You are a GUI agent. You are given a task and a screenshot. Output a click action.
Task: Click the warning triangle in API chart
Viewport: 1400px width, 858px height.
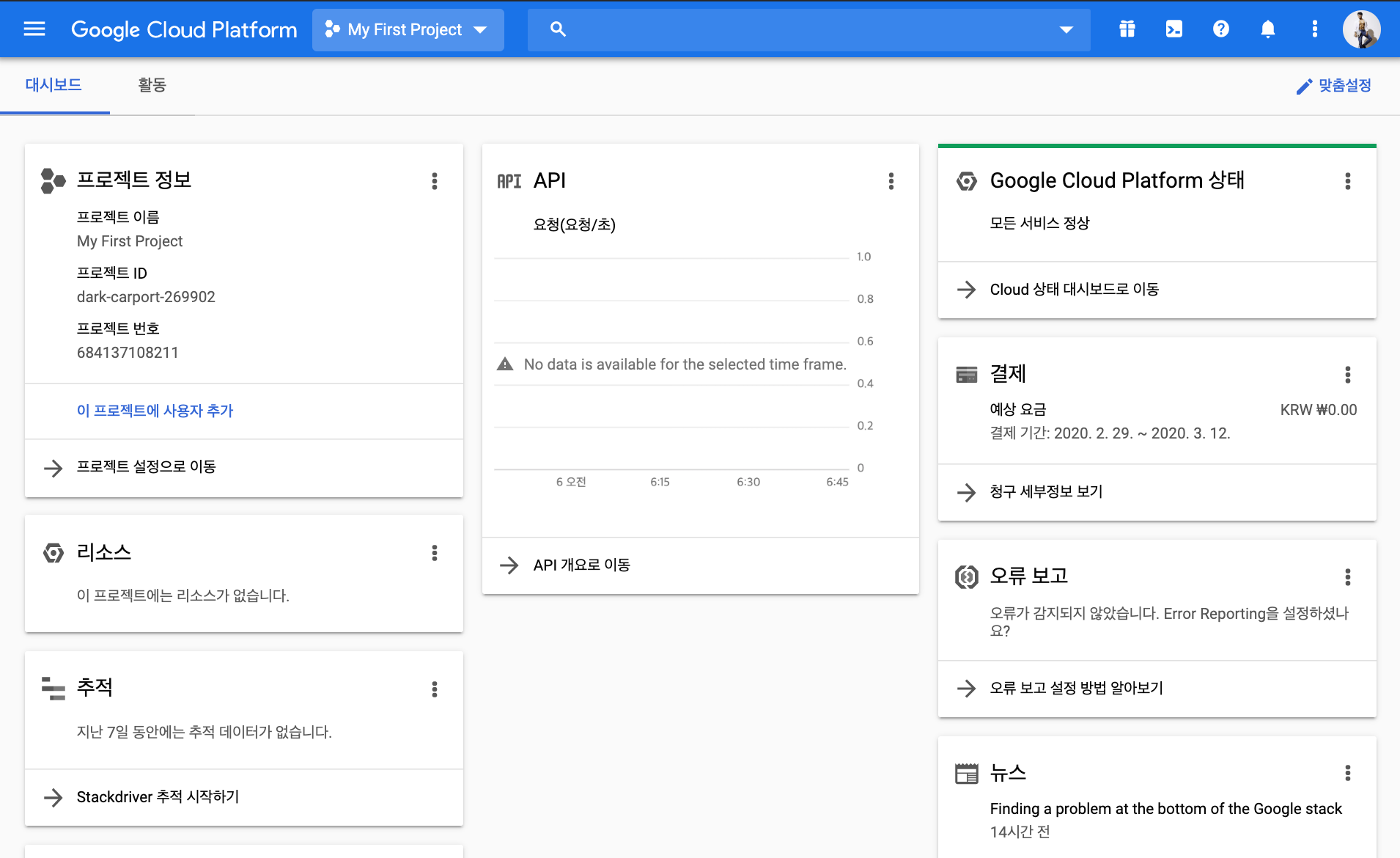click(505, 364)
